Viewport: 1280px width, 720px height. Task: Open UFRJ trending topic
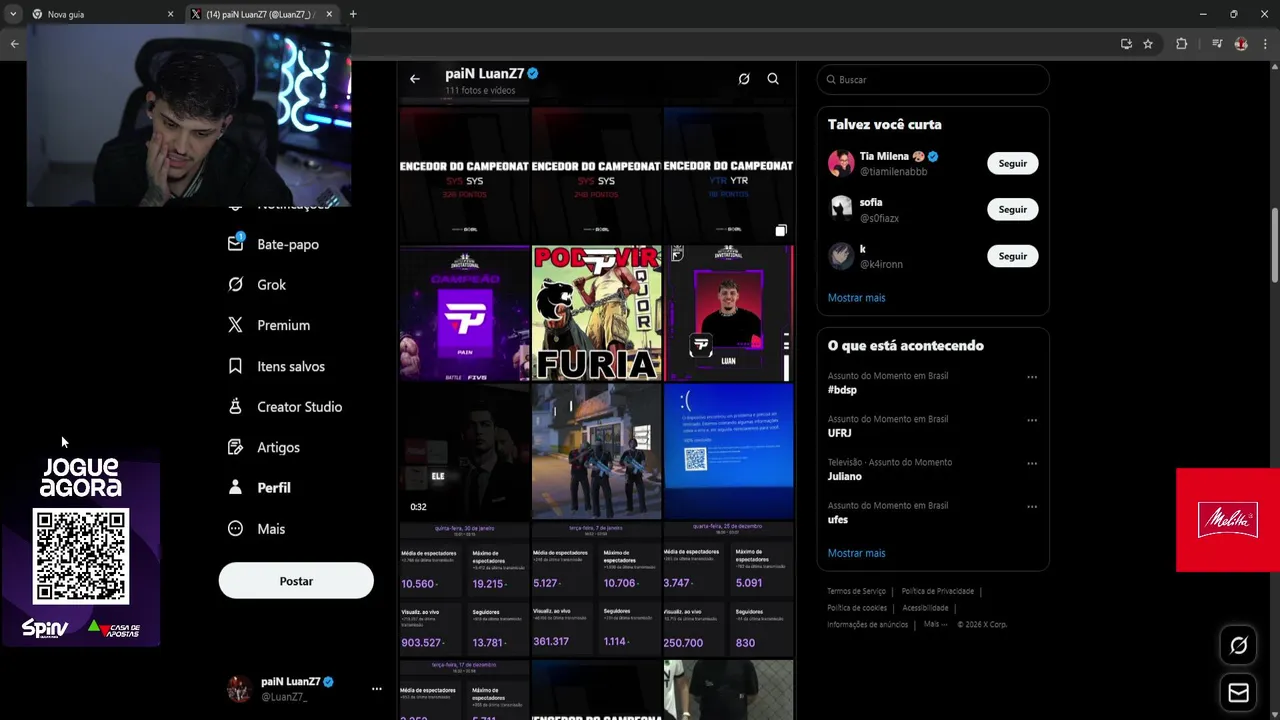pos(839,433)
